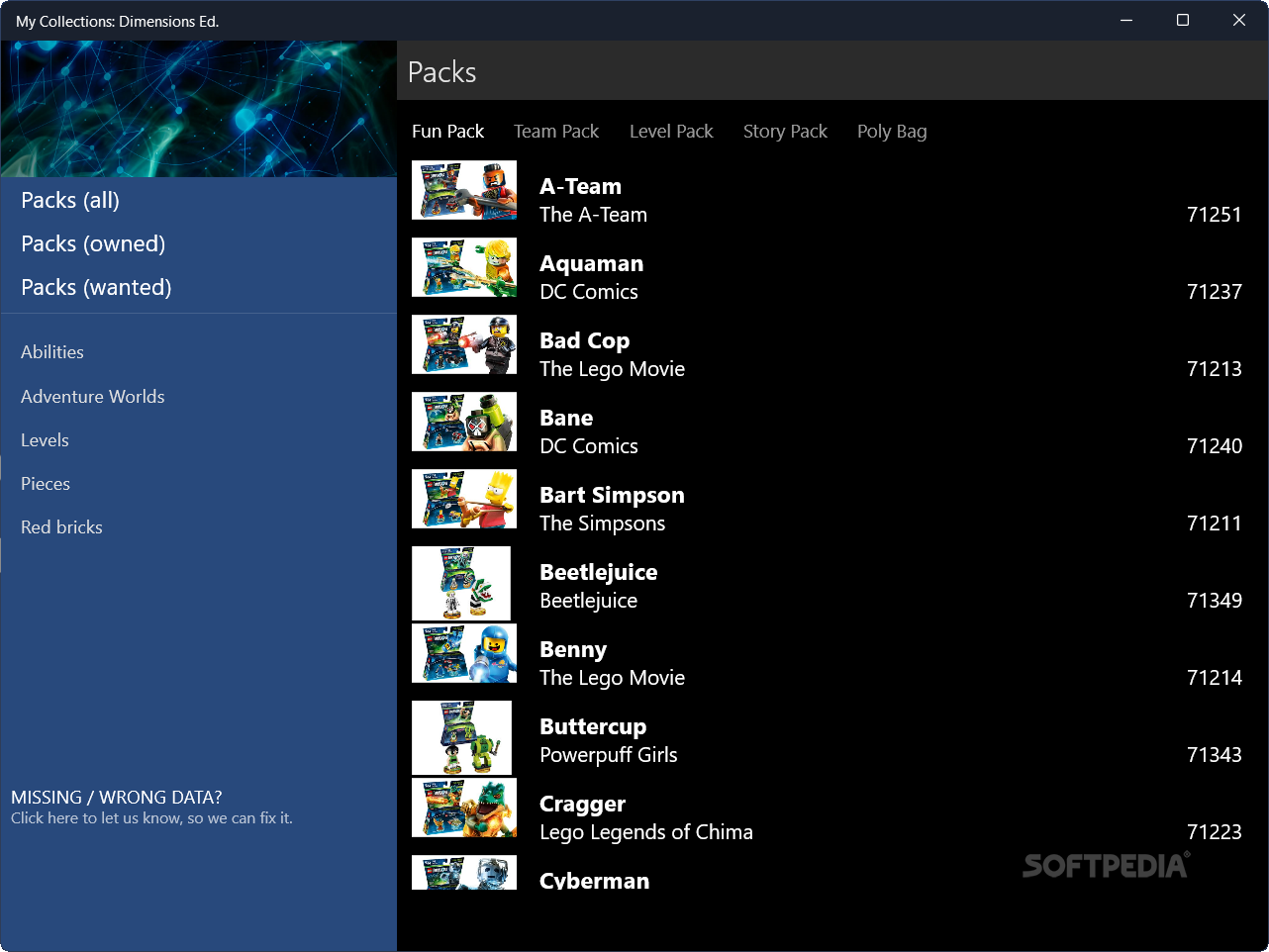Click 'The Simpsons' subtitle under Bart Simpson
Viewport: 1269px width, 952px height.
tap(602, 524)
